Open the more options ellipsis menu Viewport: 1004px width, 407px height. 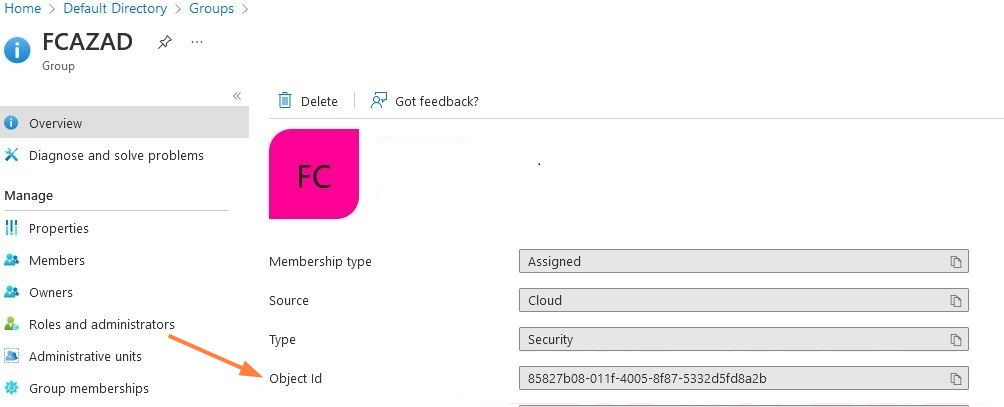pos(196,43)
